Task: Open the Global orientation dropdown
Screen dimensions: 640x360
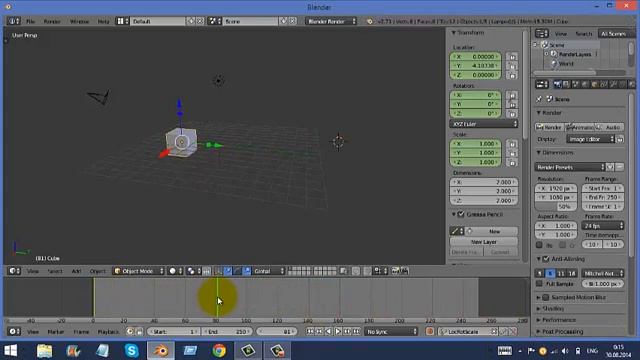Action: coord(268,271)
